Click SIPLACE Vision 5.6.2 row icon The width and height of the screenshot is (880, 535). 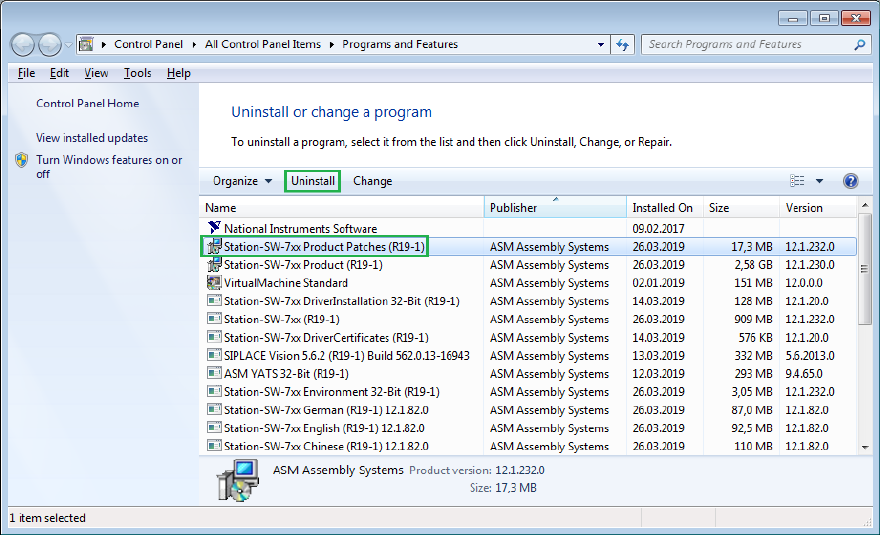214,355
